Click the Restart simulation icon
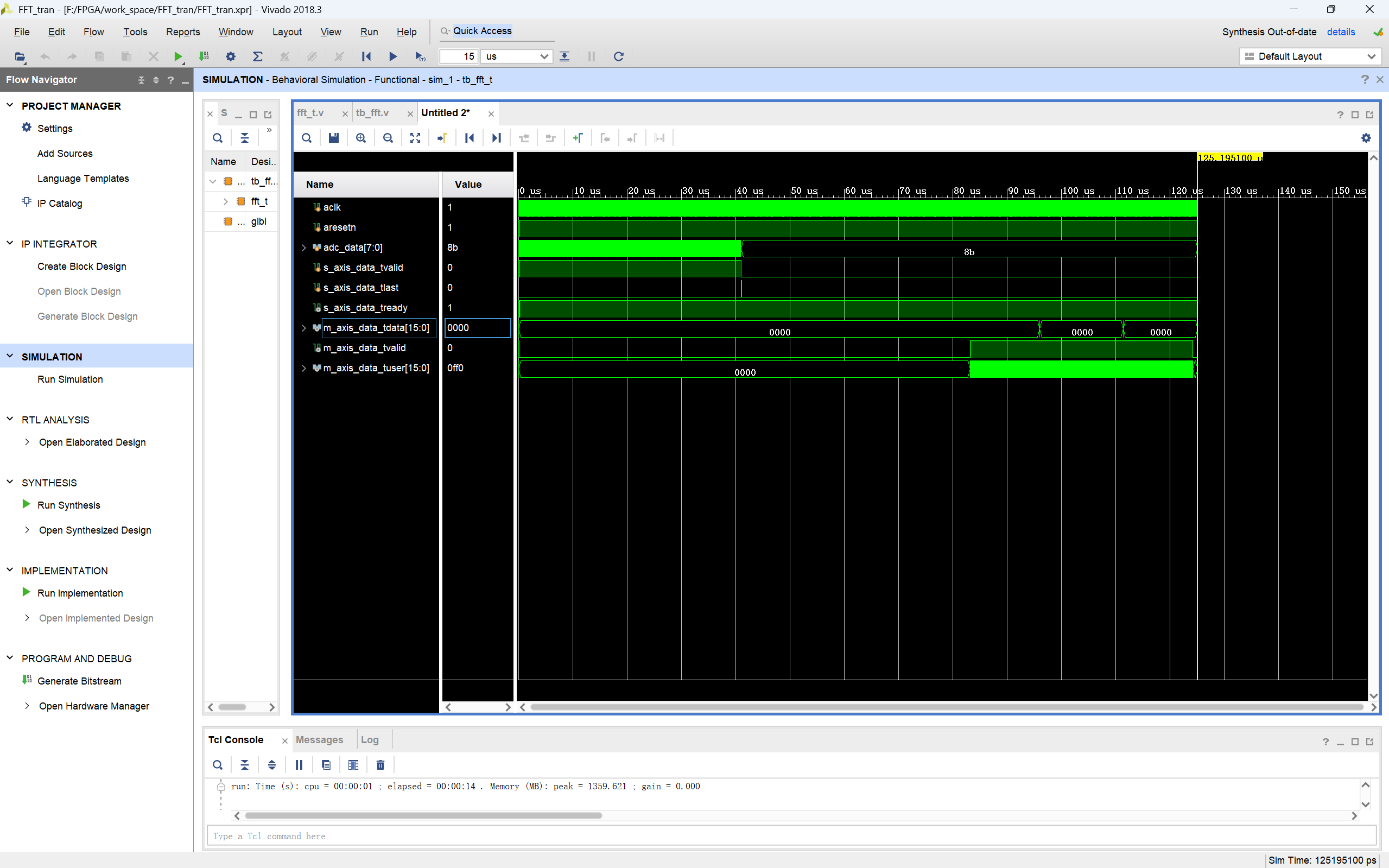Image resolution: width=1389 pixels, height=868 pixels. point(366,56)
